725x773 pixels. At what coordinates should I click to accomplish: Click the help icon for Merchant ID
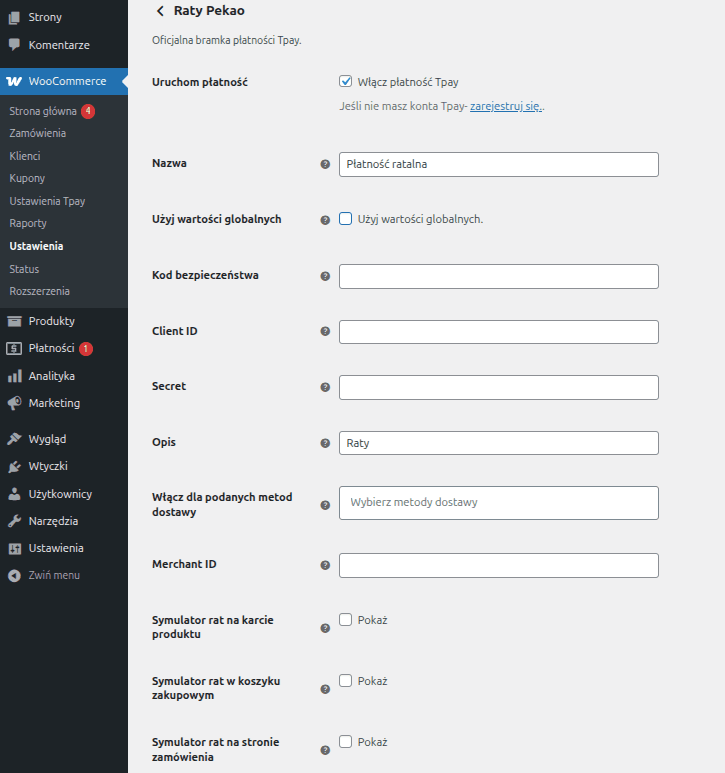coord(325,565)
